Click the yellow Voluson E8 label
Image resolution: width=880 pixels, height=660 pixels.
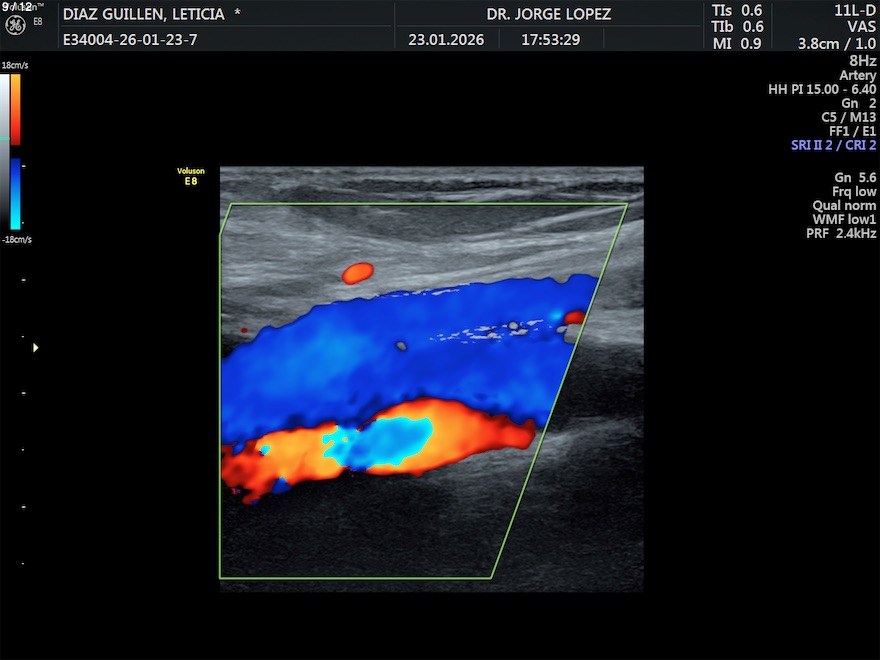(191, 176)
